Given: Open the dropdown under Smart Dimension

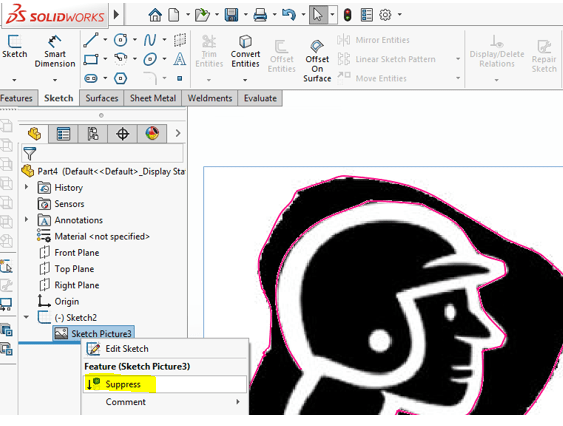Looking at the screenshot, I should point(55,80).
